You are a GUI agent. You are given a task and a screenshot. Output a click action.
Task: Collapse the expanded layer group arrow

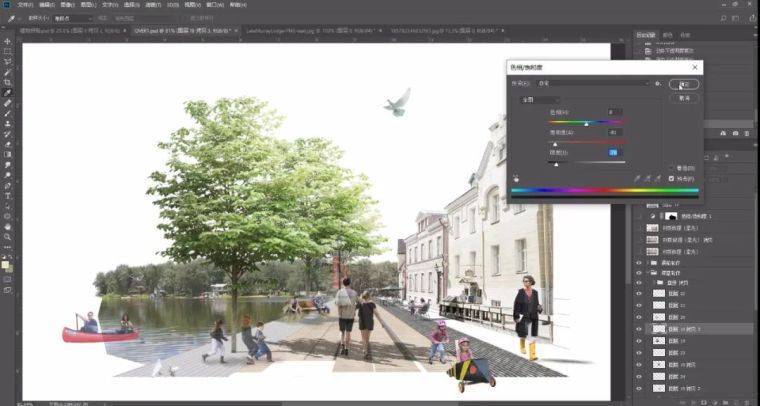[649, 273]
